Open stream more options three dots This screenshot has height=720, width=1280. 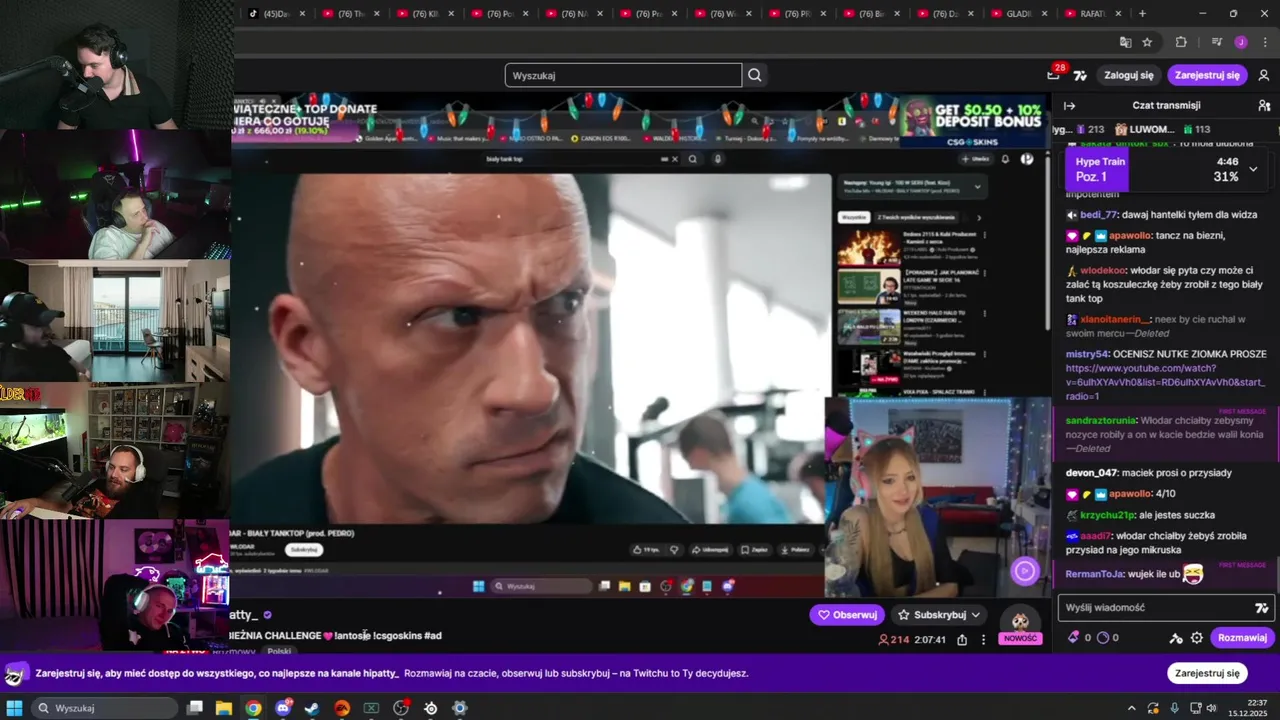tap(983, 640)
